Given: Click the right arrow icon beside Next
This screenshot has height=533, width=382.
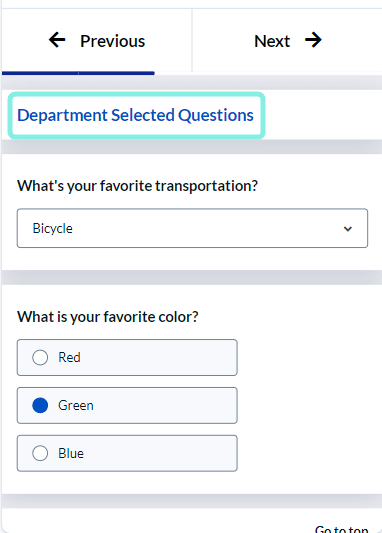Looking at the screenshot, I should click(313, 40).
